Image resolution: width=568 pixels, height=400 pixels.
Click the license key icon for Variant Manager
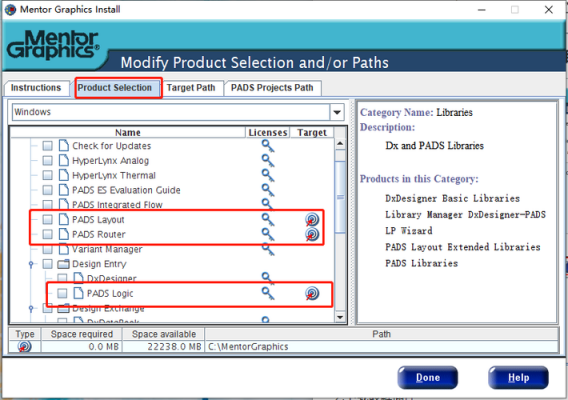coord(268,249)
